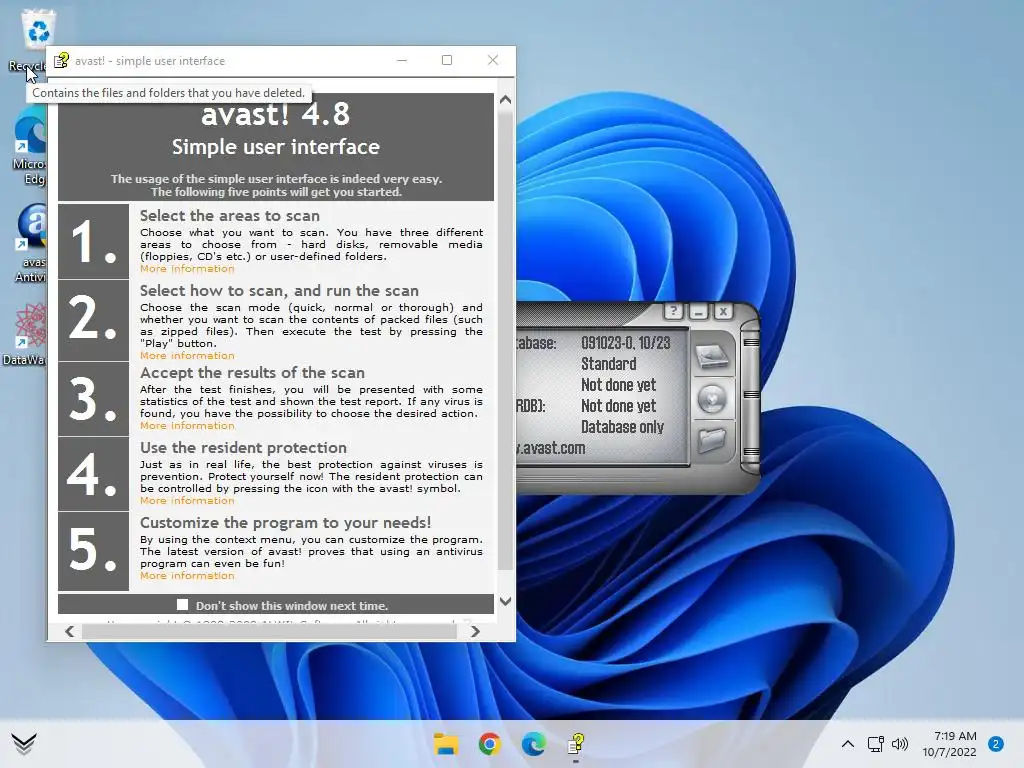Click the horizontal scrollbar right arrow

click(475, 632)
